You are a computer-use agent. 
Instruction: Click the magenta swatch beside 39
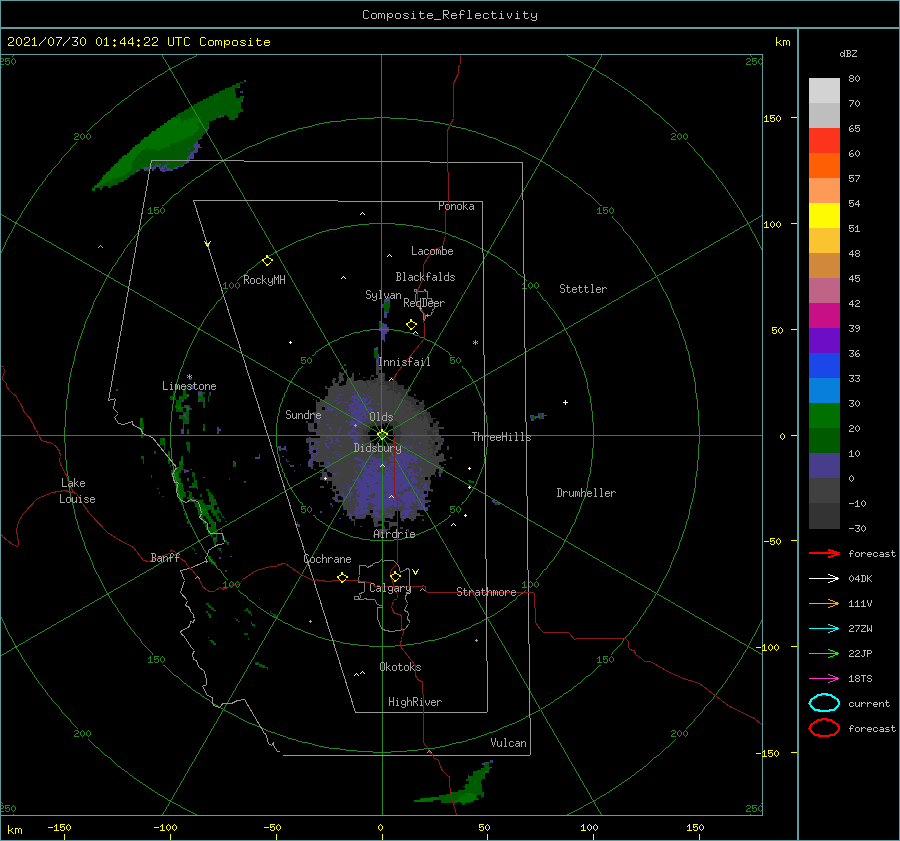[x=824, y=315]
